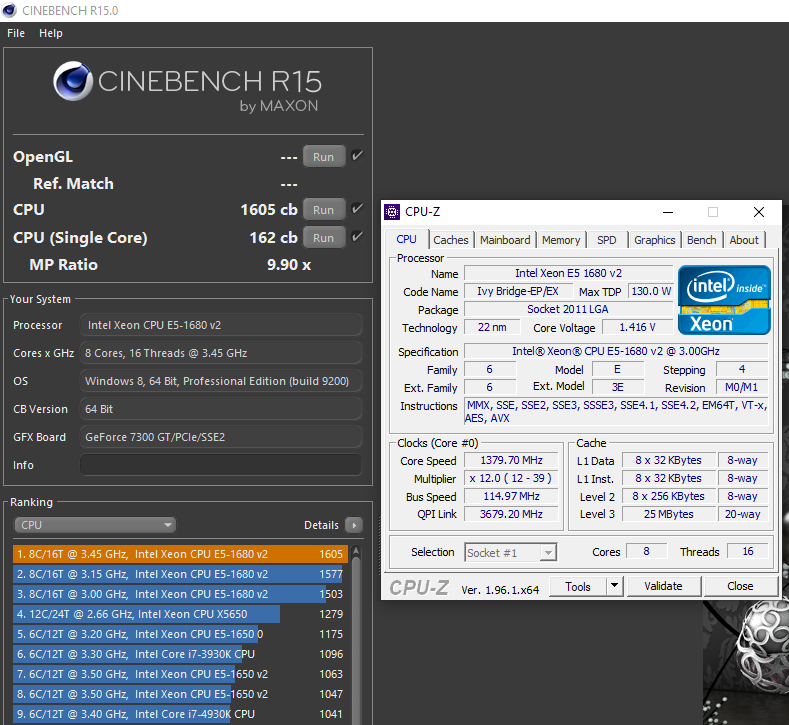
Task: Click the Details arrow button in Ranking
Action: pyautogui.click(x=353, y=525)
